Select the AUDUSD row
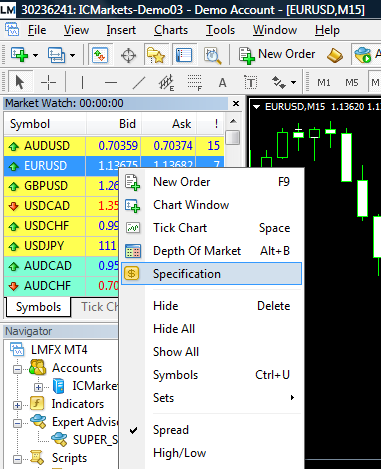Image resolution: width=381 pixels, height=469 pixels. click(x=114, y=146)
